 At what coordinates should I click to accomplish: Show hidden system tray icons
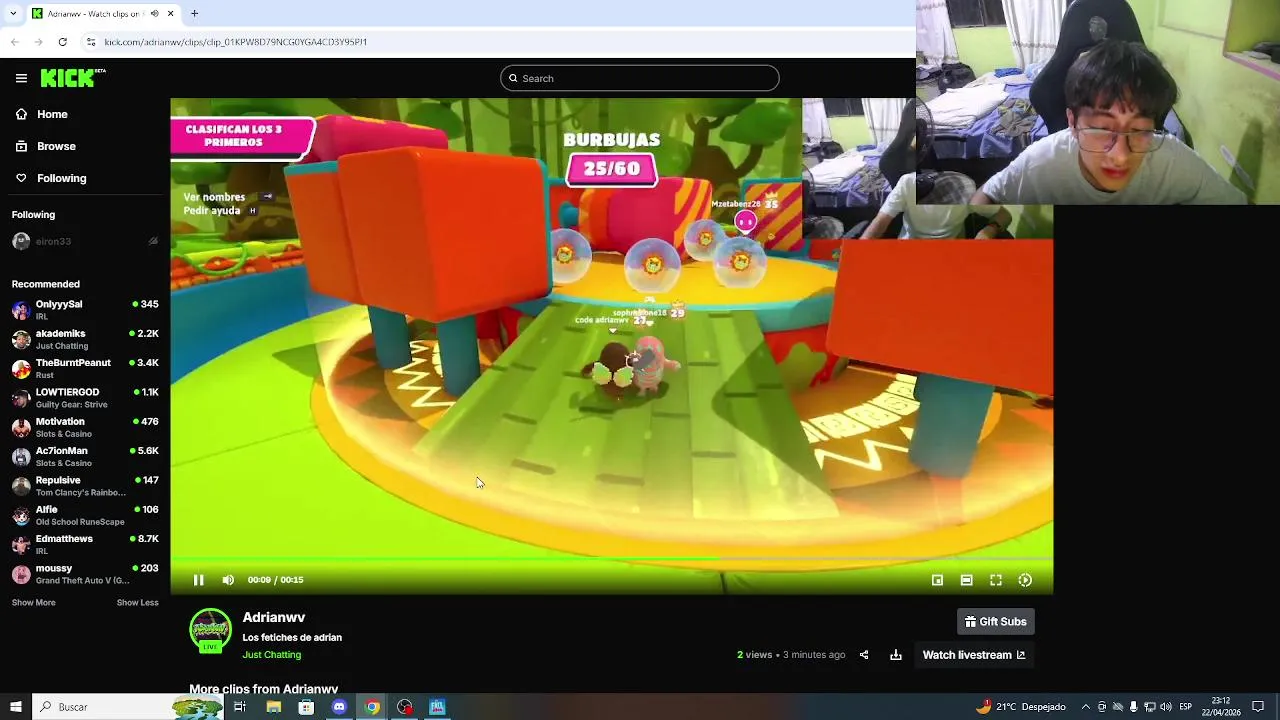[x=1086, y=707]
